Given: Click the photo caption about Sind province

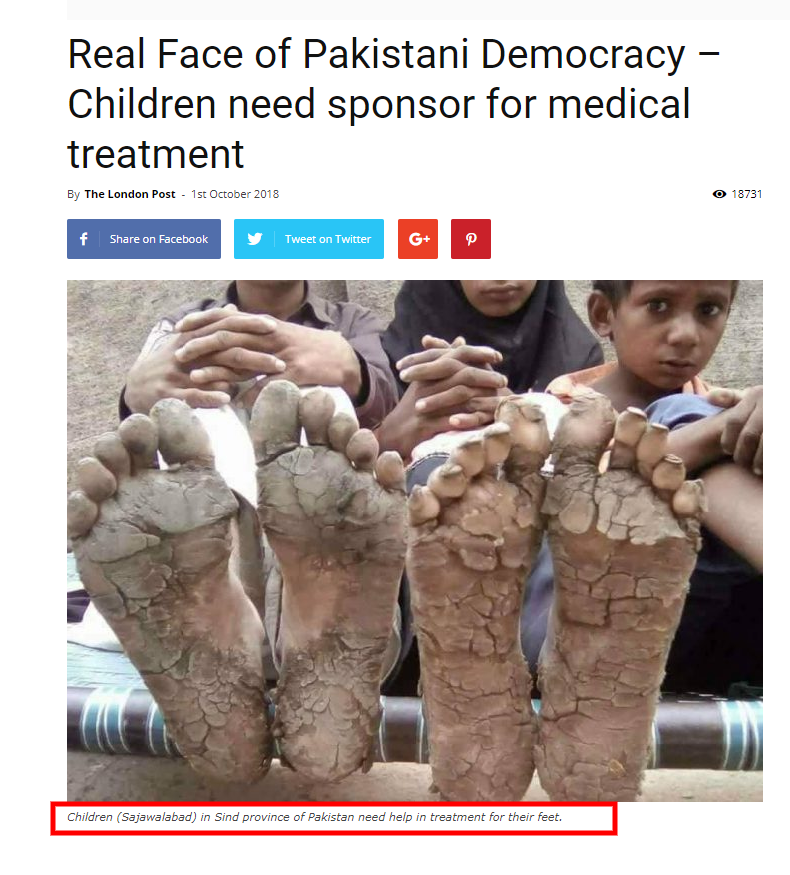Looking at the screenshot, I should click(314, 817).
